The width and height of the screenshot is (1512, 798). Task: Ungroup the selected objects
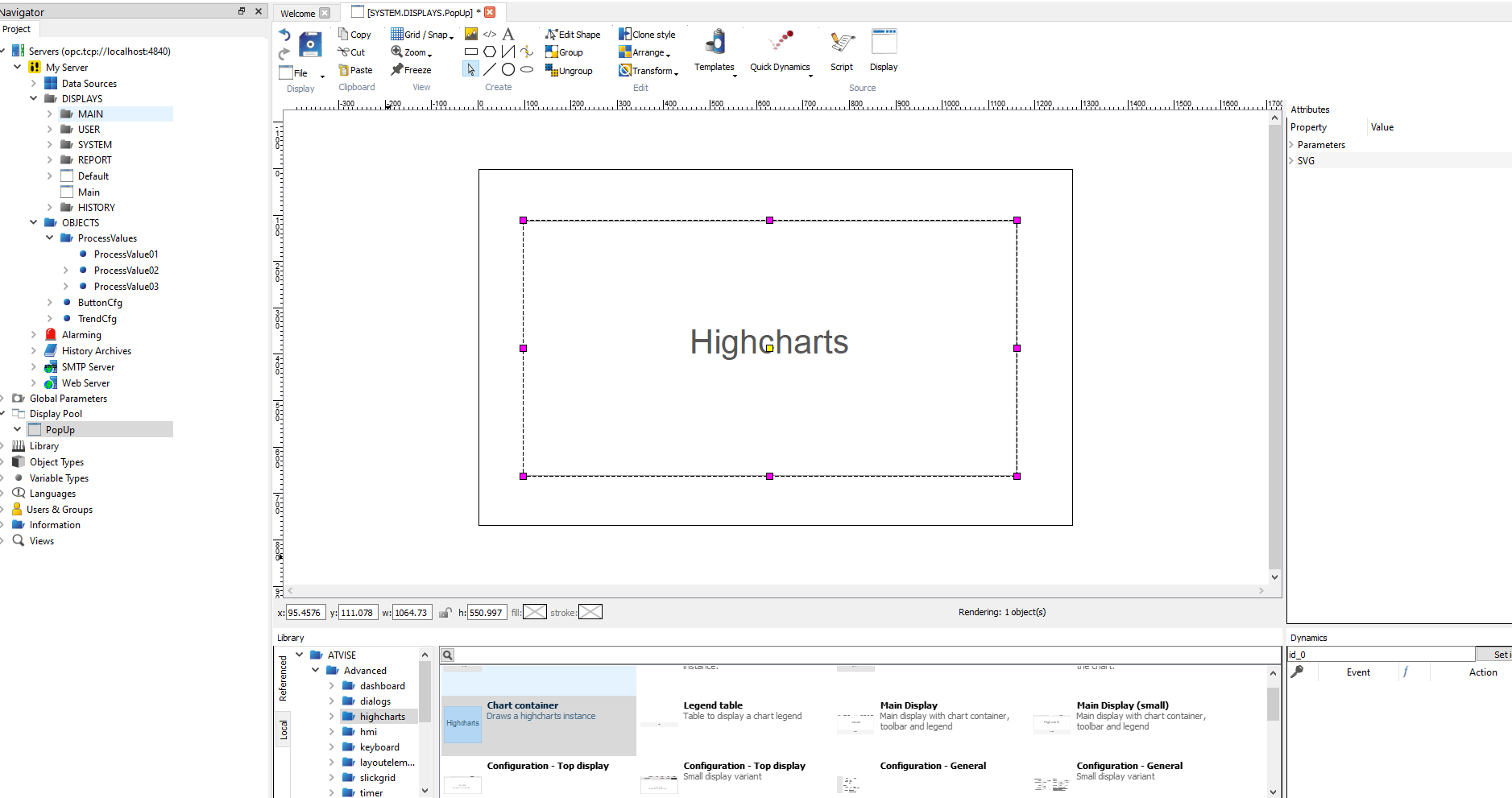(569, 71)
